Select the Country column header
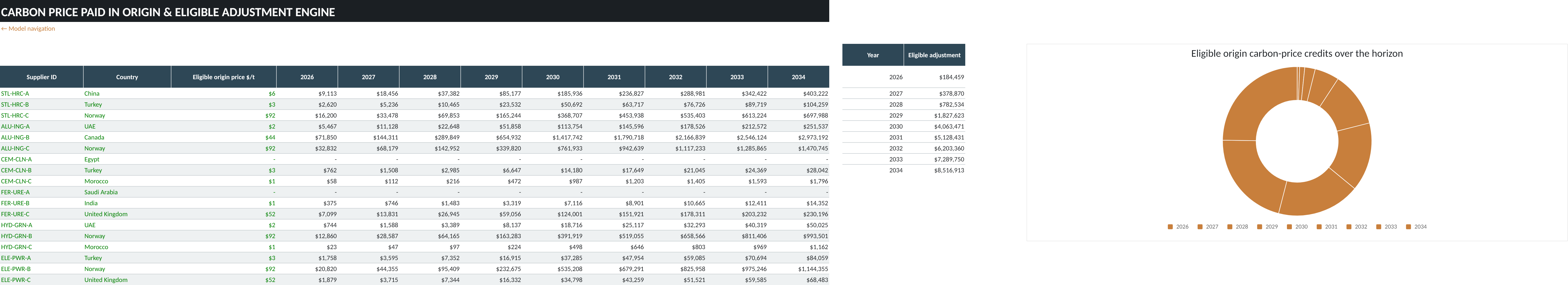 (127, 77)
